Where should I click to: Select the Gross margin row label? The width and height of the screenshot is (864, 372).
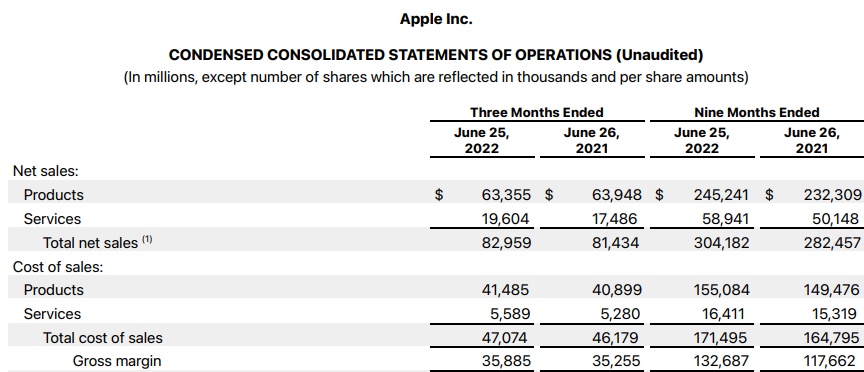click(117, 362)
